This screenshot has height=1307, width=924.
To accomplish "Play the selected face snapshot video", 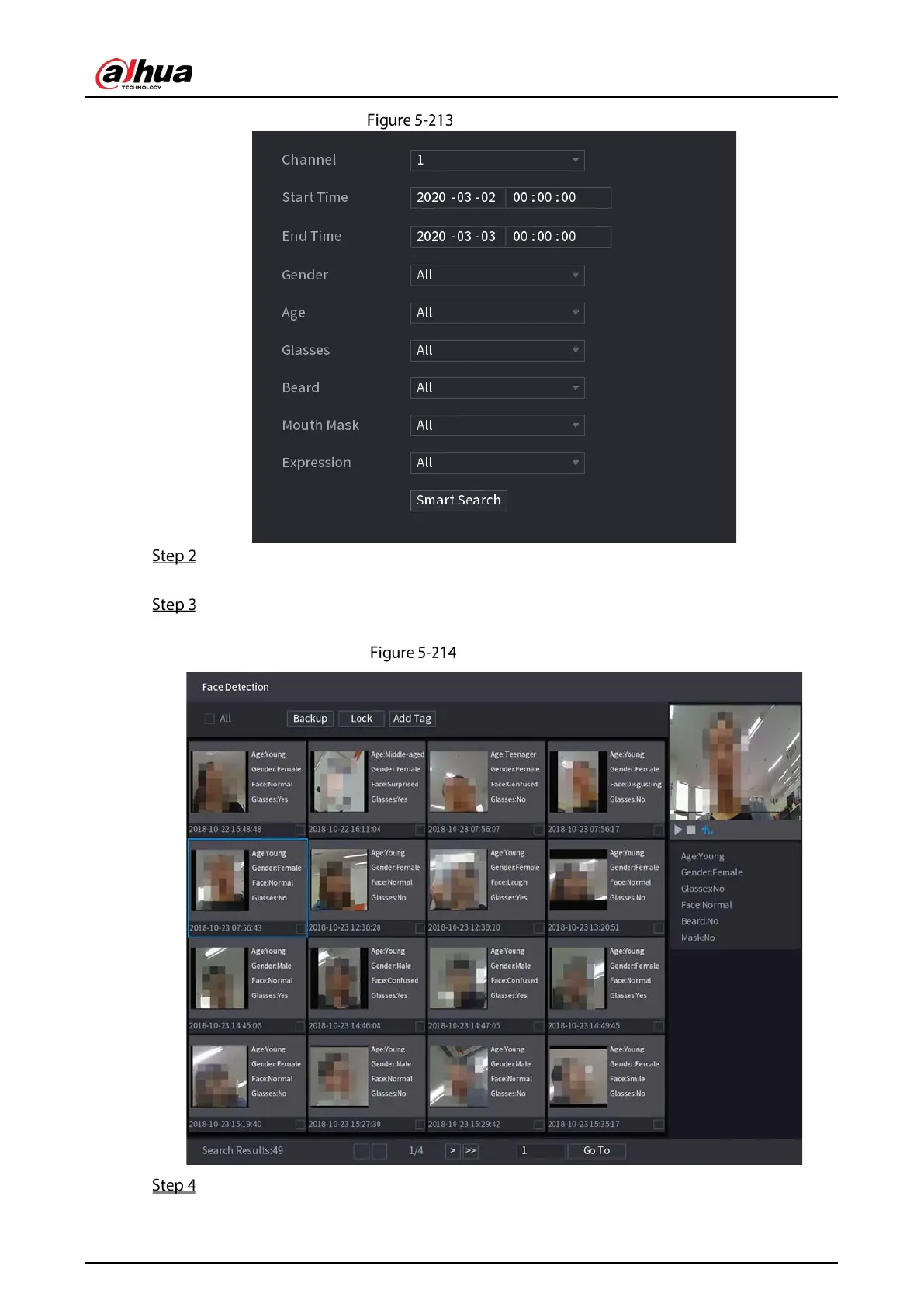I will 678,830.
